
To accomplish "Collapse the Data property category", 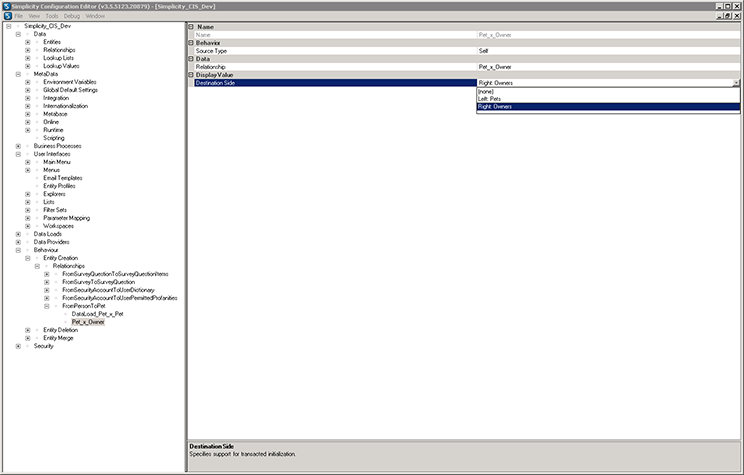I will [x=191, y=59].
